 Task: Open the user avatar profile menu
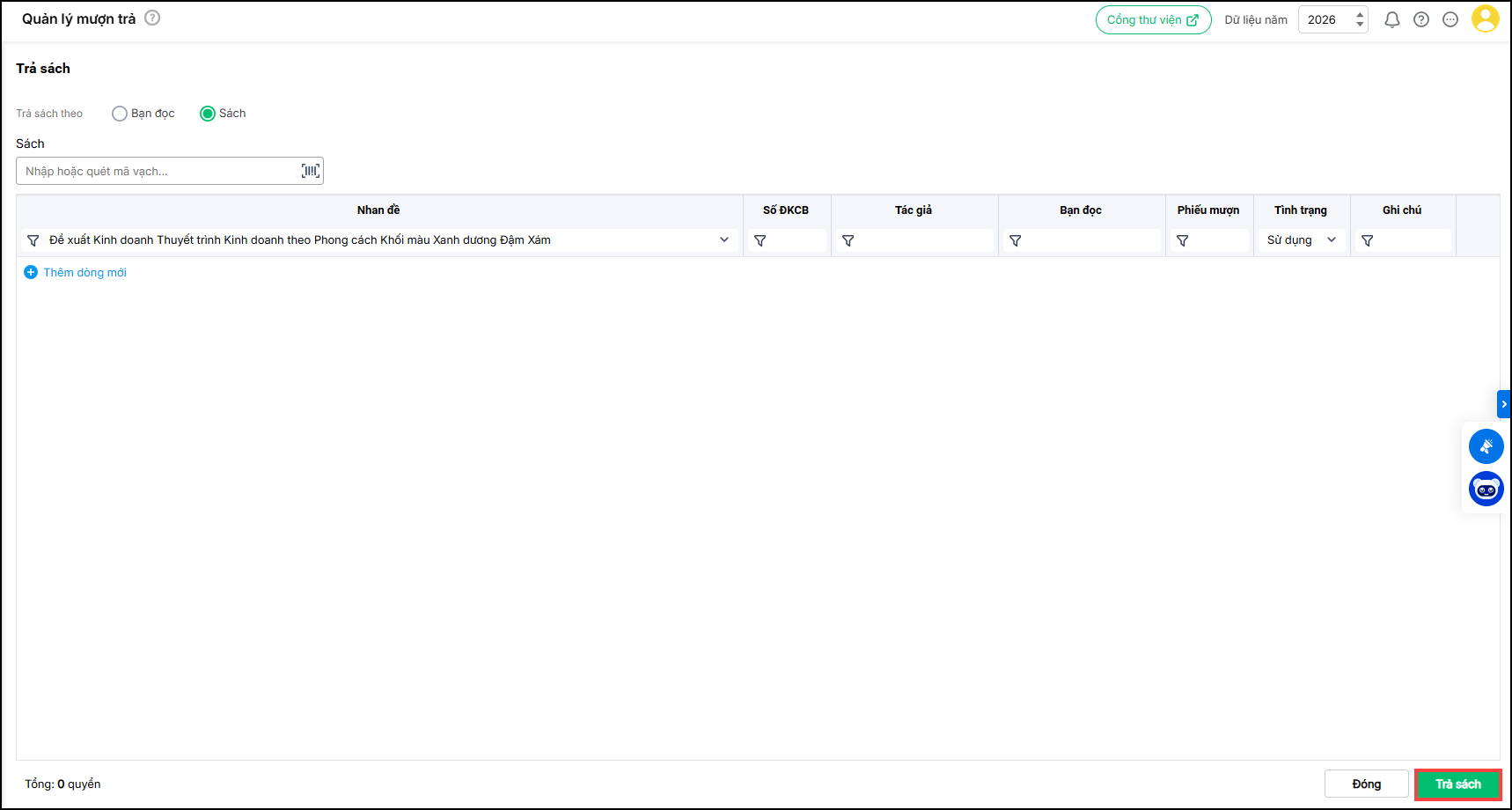1485,18
